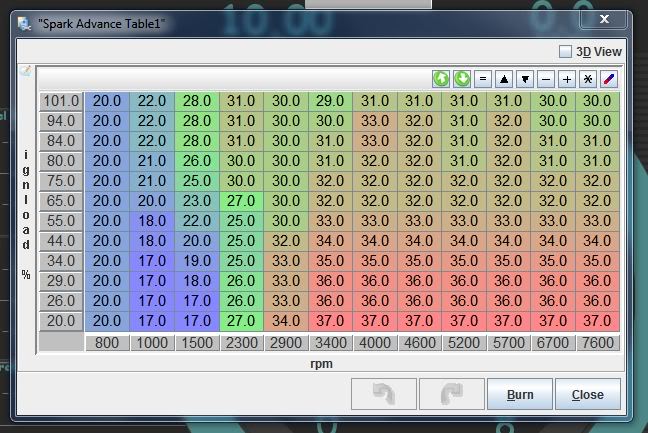Click the undo arrow button
This screenshot has height=433, width=648.
(384, 394)
